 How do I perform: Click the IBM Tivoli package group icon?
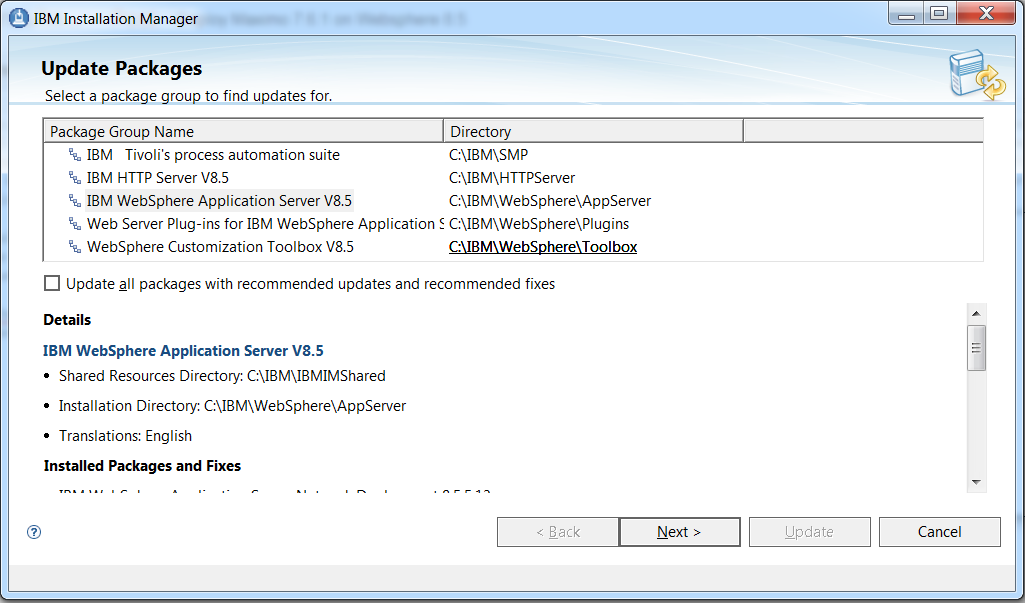(75, 155)
